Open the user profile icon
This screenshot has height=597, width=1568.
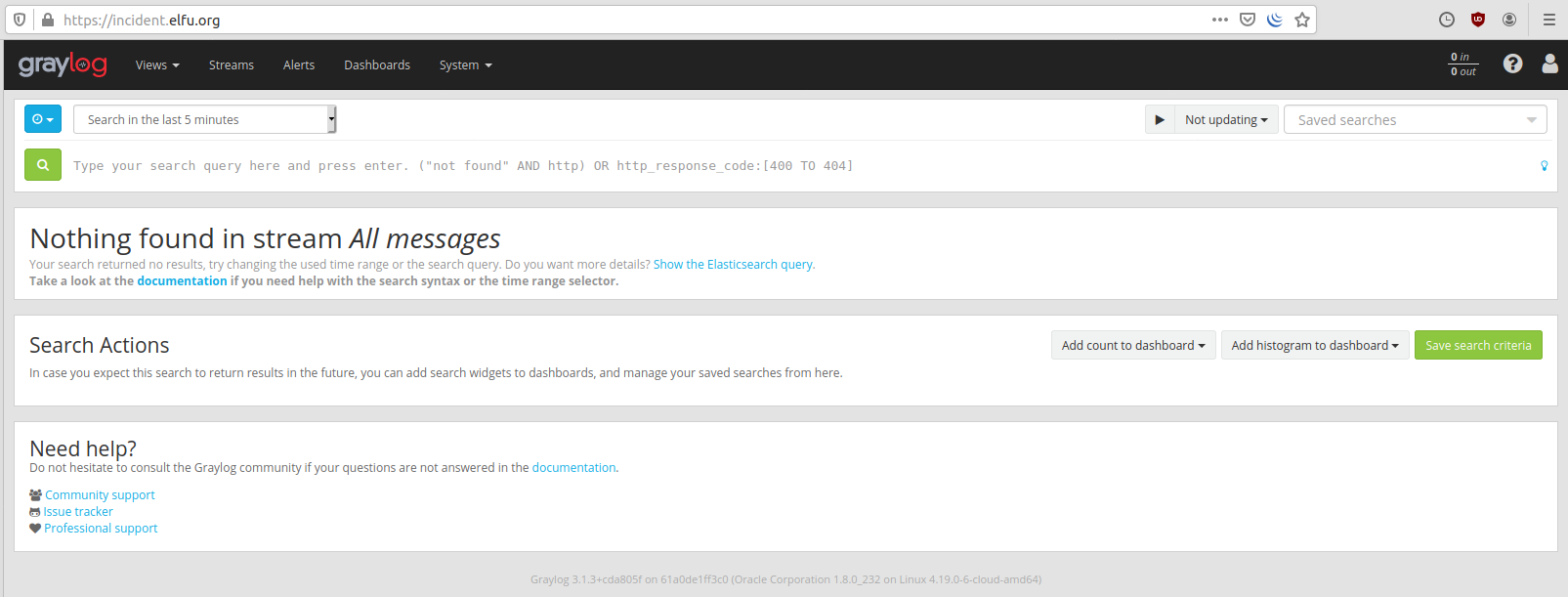click(x=1549, y=64)
